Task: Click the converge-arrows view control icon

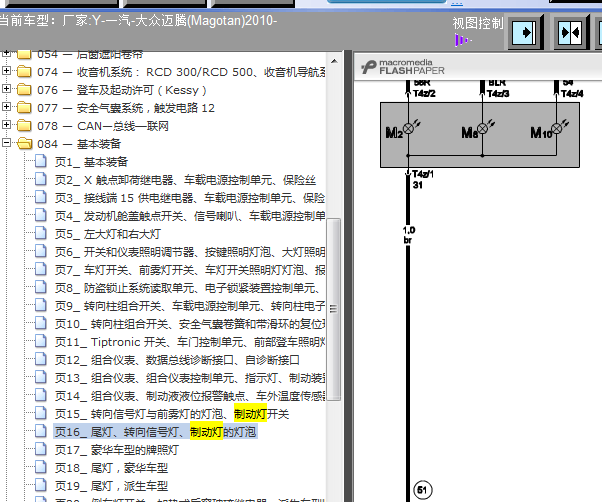Action: 570,32
